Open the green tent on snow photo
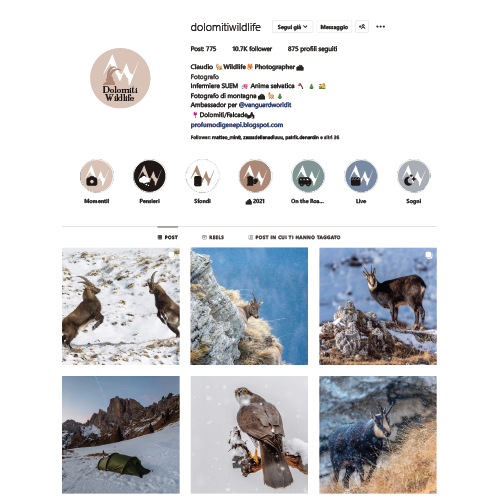 click(121, 435)
